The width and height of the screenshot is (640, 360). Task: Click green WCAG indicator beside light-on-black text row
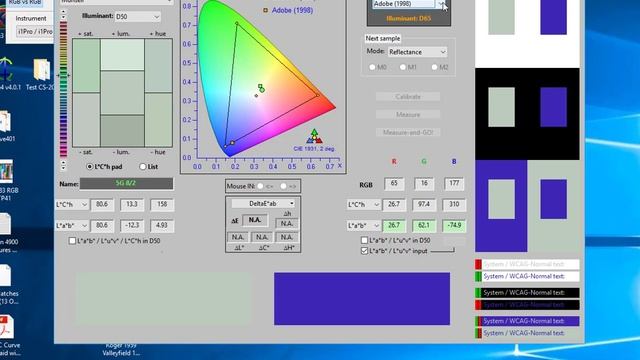tap(478, 293)
